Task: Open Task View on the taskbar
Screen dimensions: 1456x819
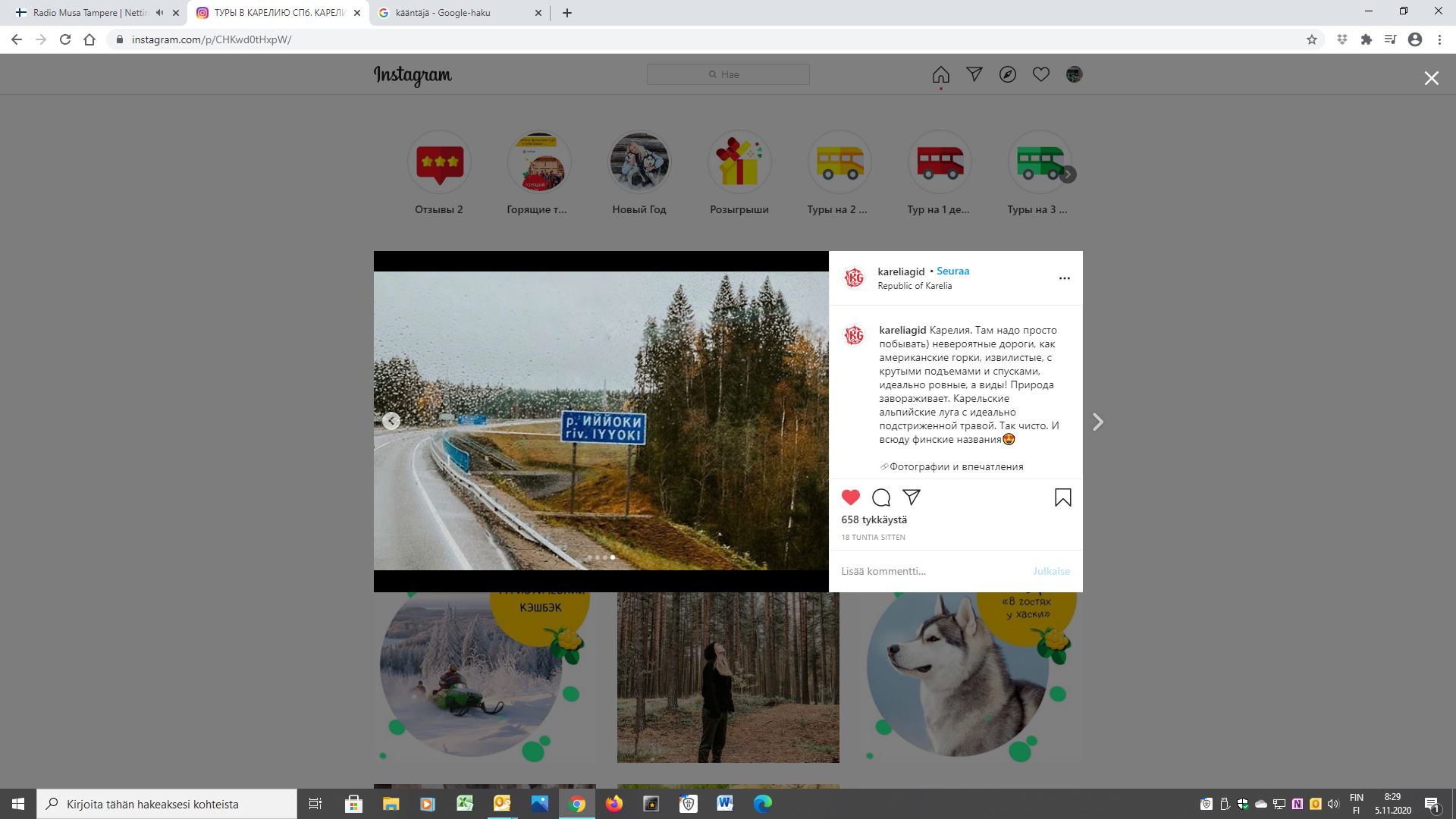Action: (315, 804)
